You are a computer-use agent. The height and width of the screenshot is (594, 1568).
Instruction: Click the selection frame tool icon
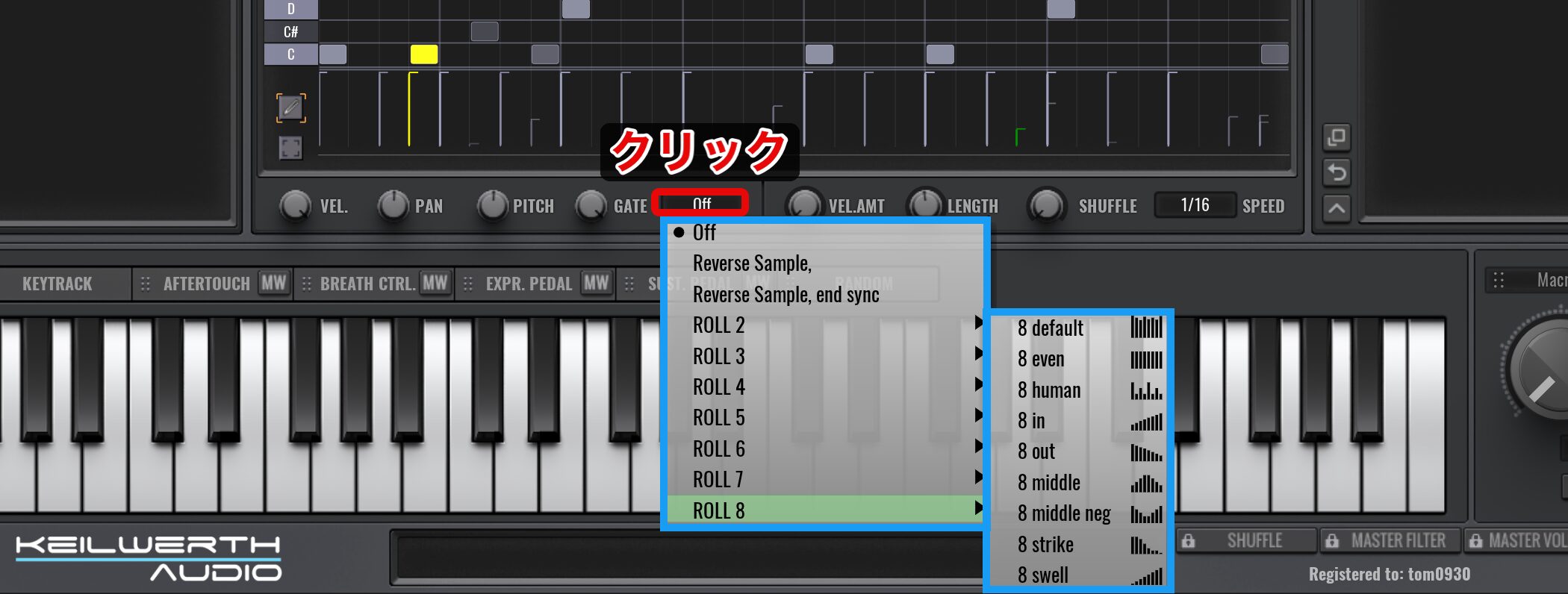click(x=290, y=148)
